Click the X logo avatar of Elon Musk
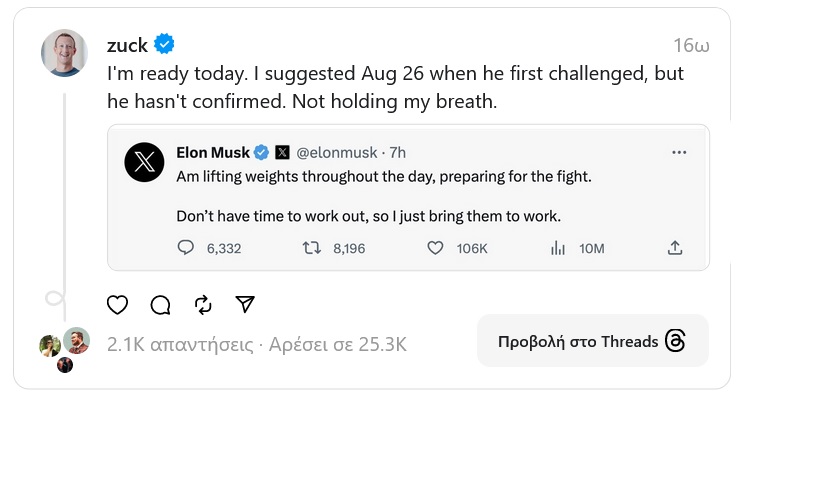The image size is (837, 485). pyautogui.click(x=144, y=162)
